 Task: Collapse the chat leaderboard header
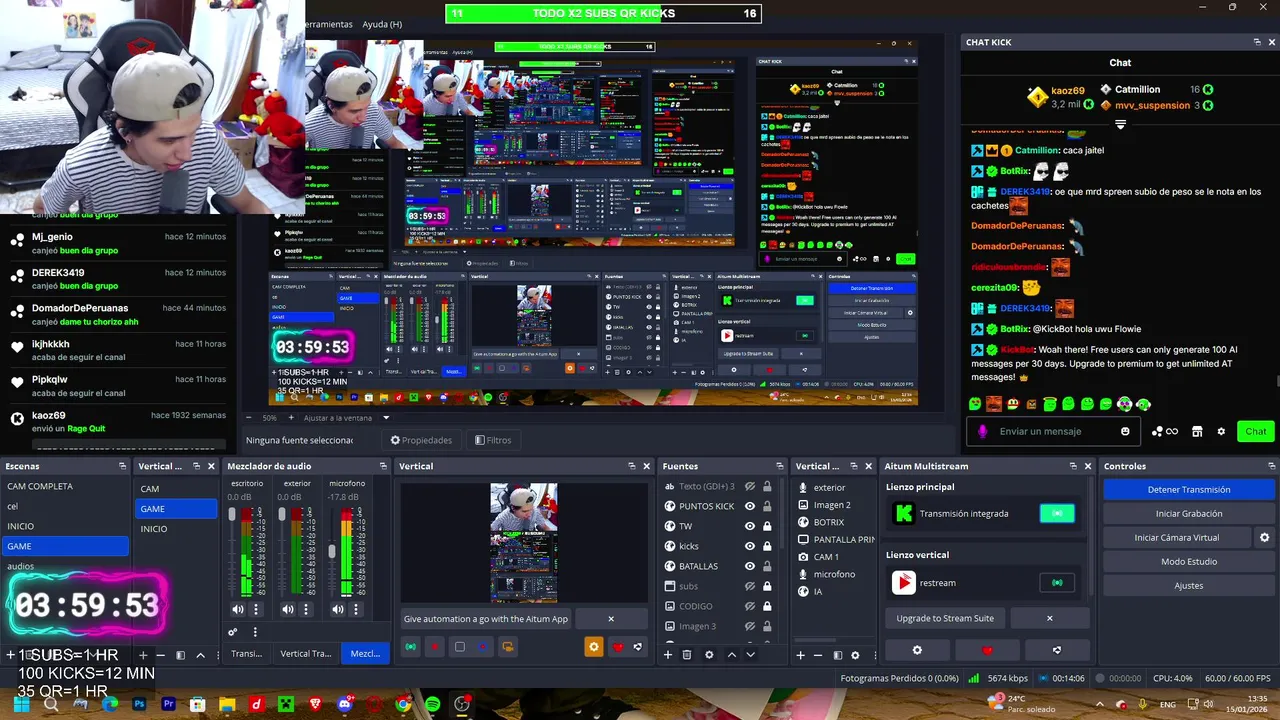1120,125
